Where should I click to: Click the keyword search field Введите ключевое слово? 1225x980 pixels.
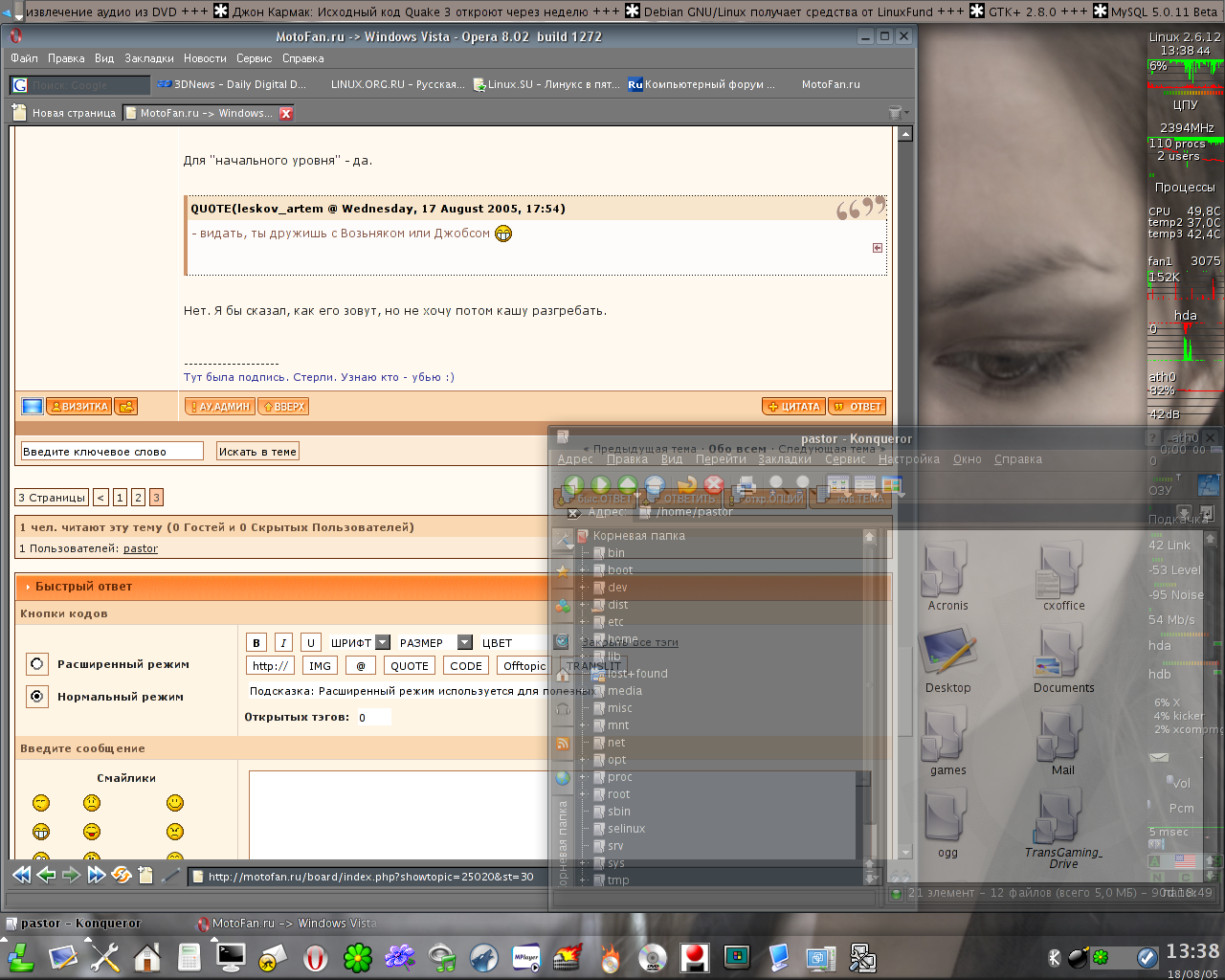pyautogui.click(x=112, y=452)
